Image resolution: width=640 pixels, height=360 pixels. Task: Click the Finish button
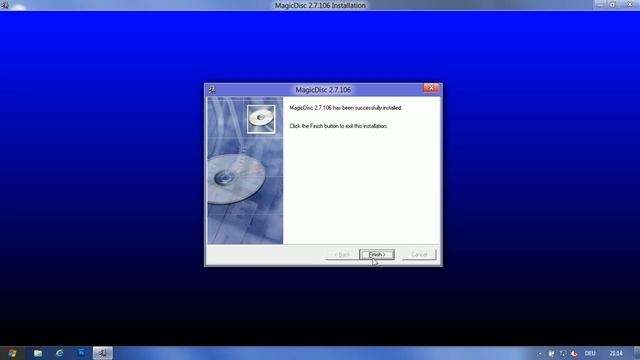[x=377, y=254]
